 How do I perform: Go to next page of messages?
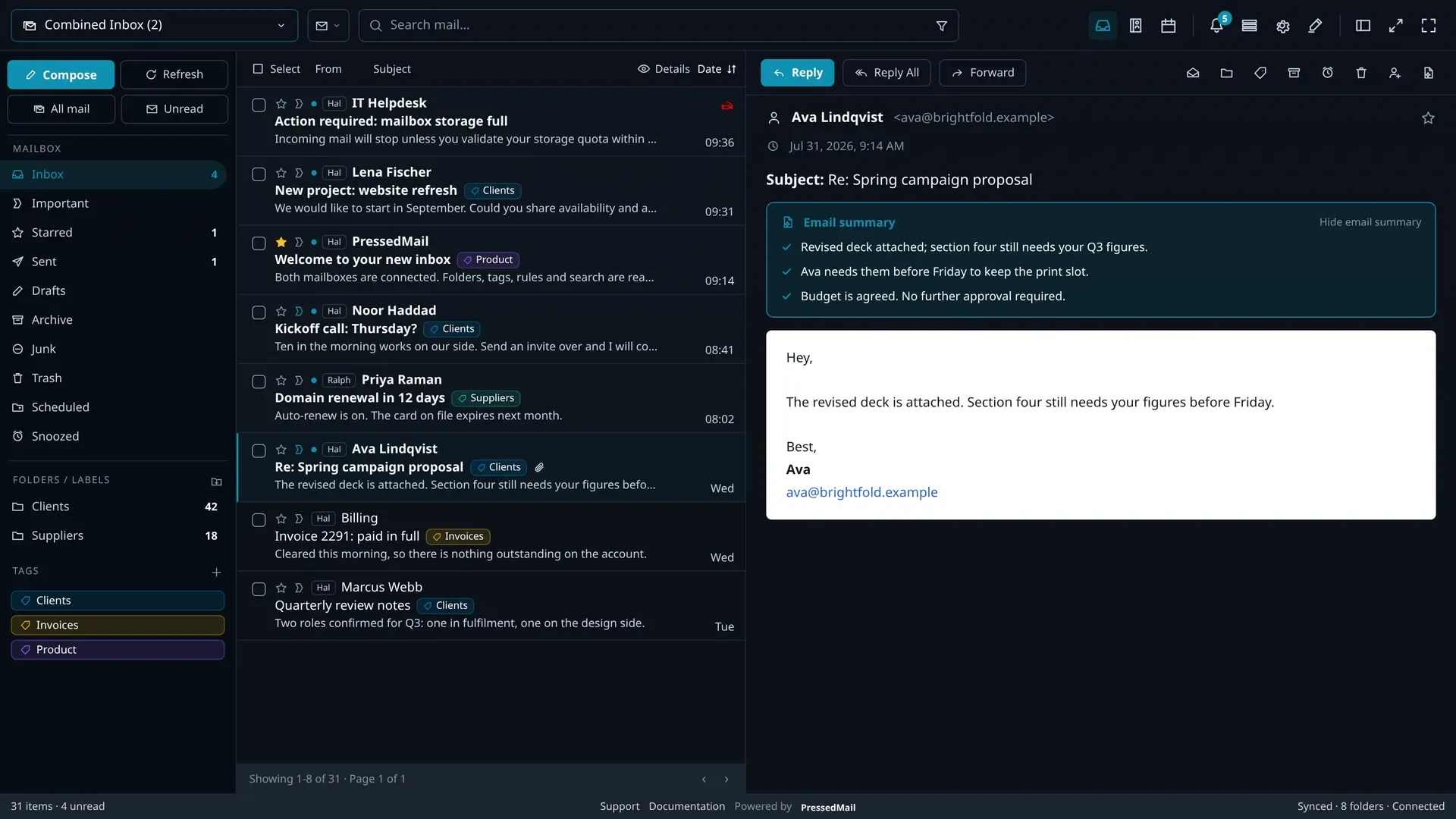pos(726,779)
